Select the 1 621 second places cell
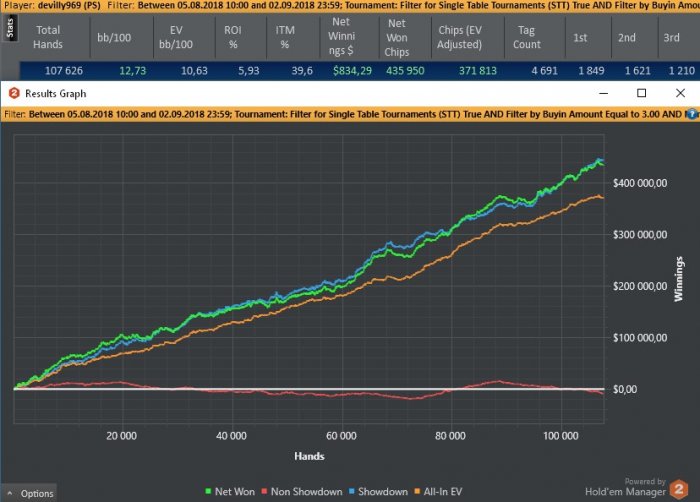The height and width of the screenshot is (502, 700). (x=638, y=71)
